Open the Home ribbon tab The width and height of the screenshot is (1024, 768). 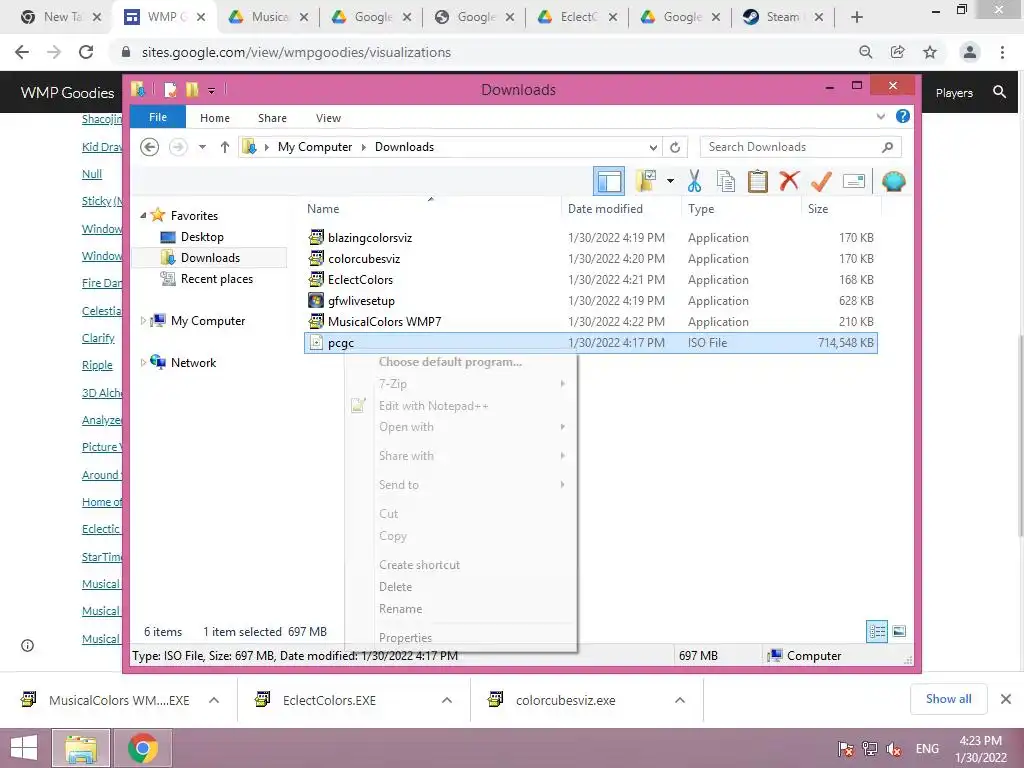(x=215, y=118)
